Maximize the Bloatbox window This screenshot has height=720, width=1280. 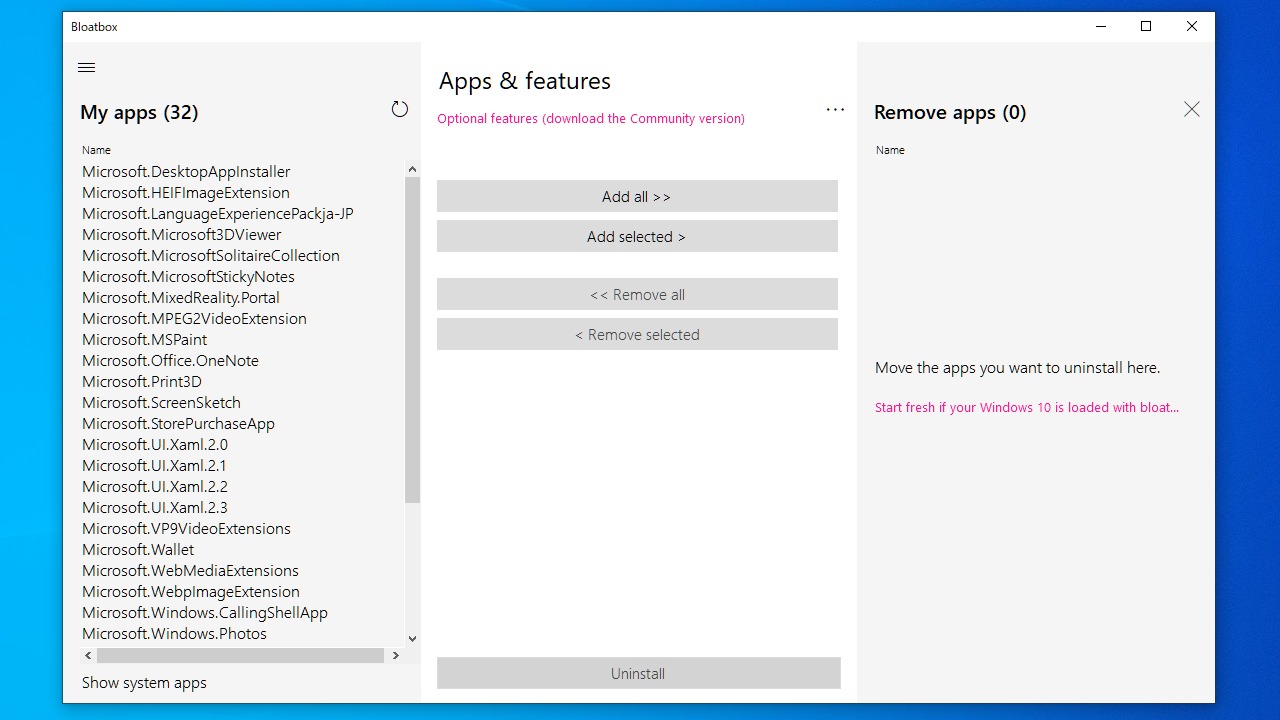click(1146, 27)
